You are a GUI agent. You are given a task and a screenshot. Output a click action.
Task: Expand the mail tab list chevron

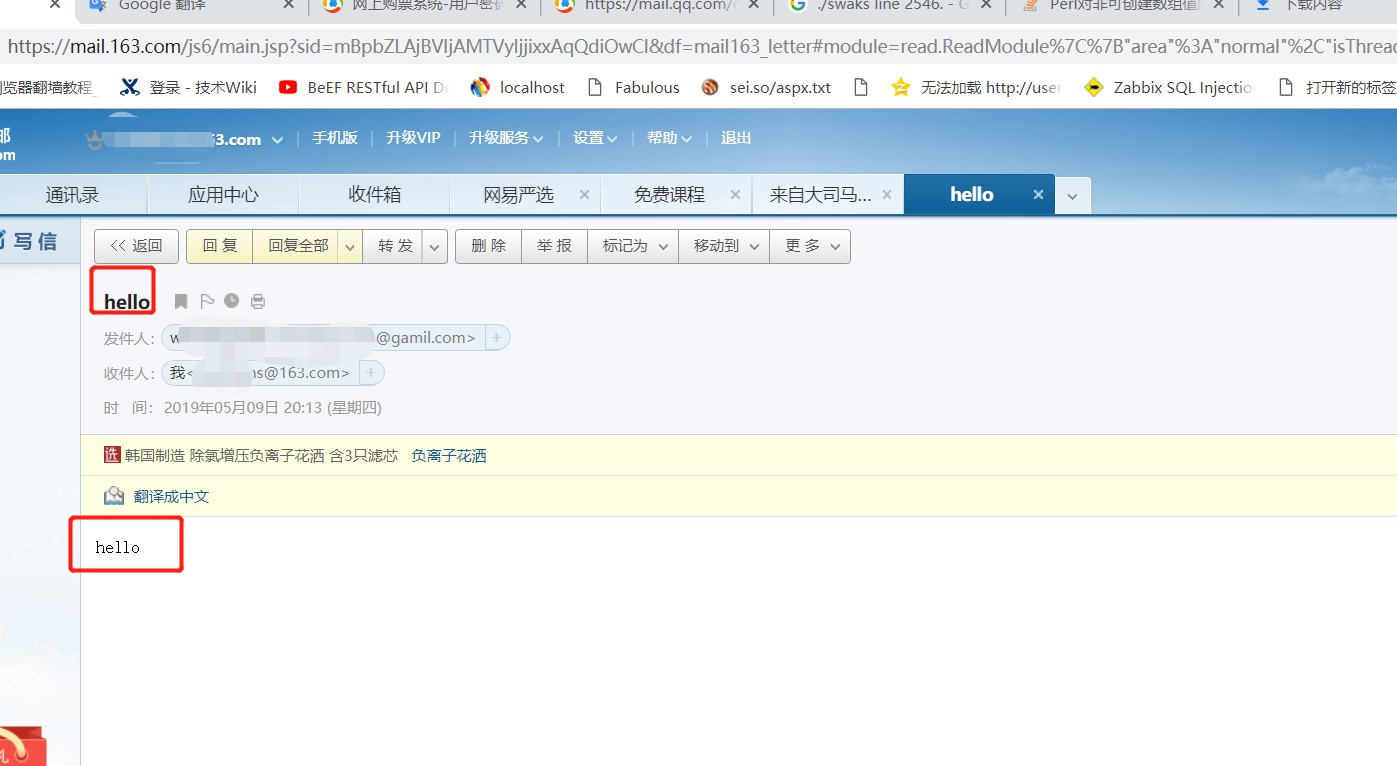click(x=1073, y=196)
